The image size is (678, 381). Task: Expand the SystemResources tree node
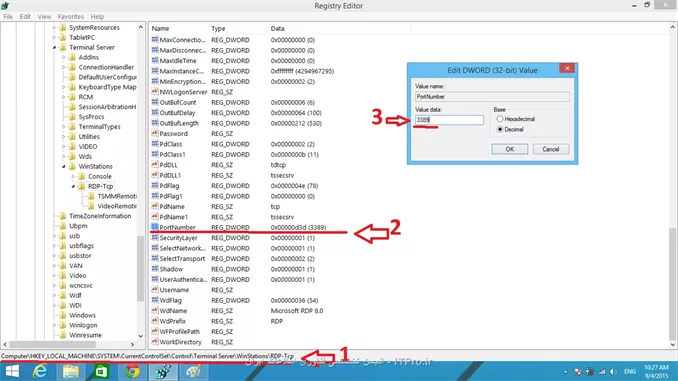54,28
